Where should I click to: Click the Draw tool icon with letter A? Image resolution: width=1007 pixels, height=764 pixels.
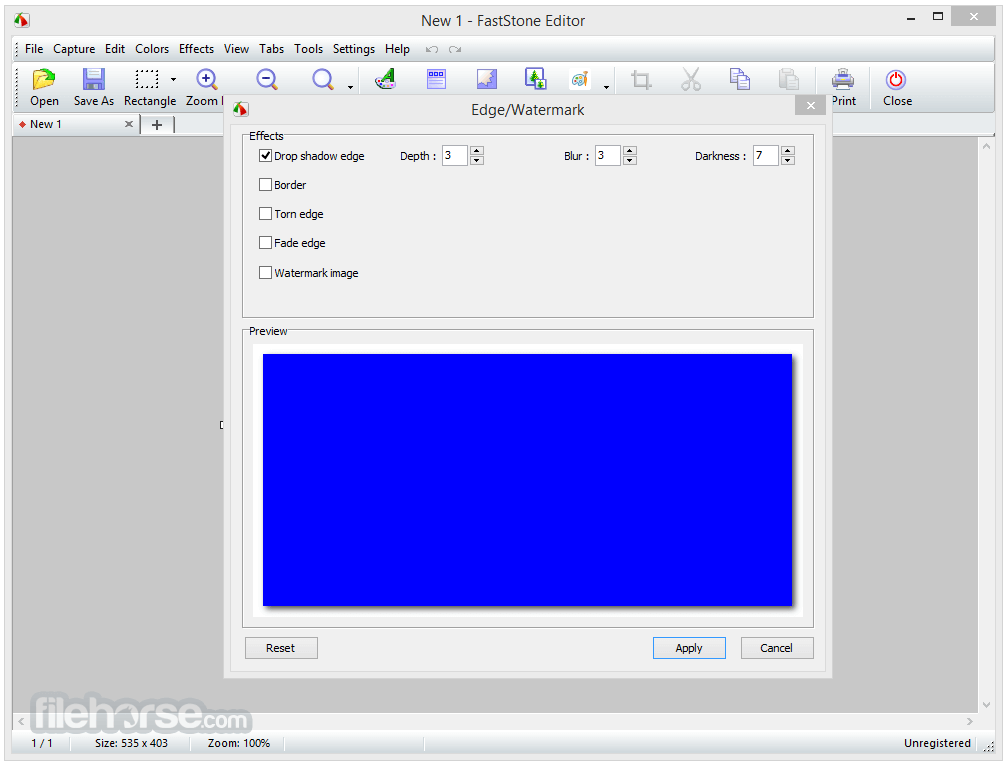386,80
